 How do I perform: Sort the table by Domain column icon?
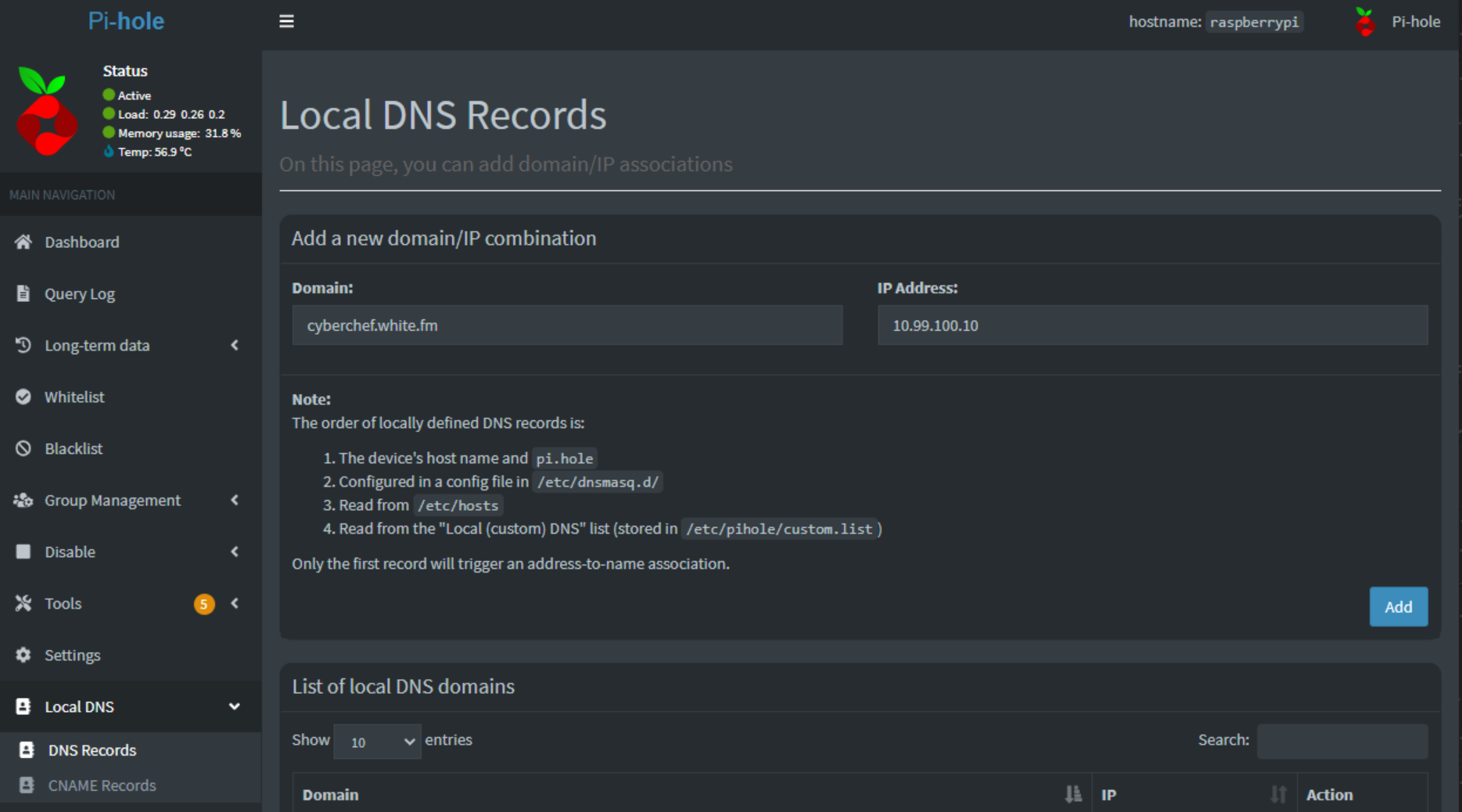coord(1073,794)
